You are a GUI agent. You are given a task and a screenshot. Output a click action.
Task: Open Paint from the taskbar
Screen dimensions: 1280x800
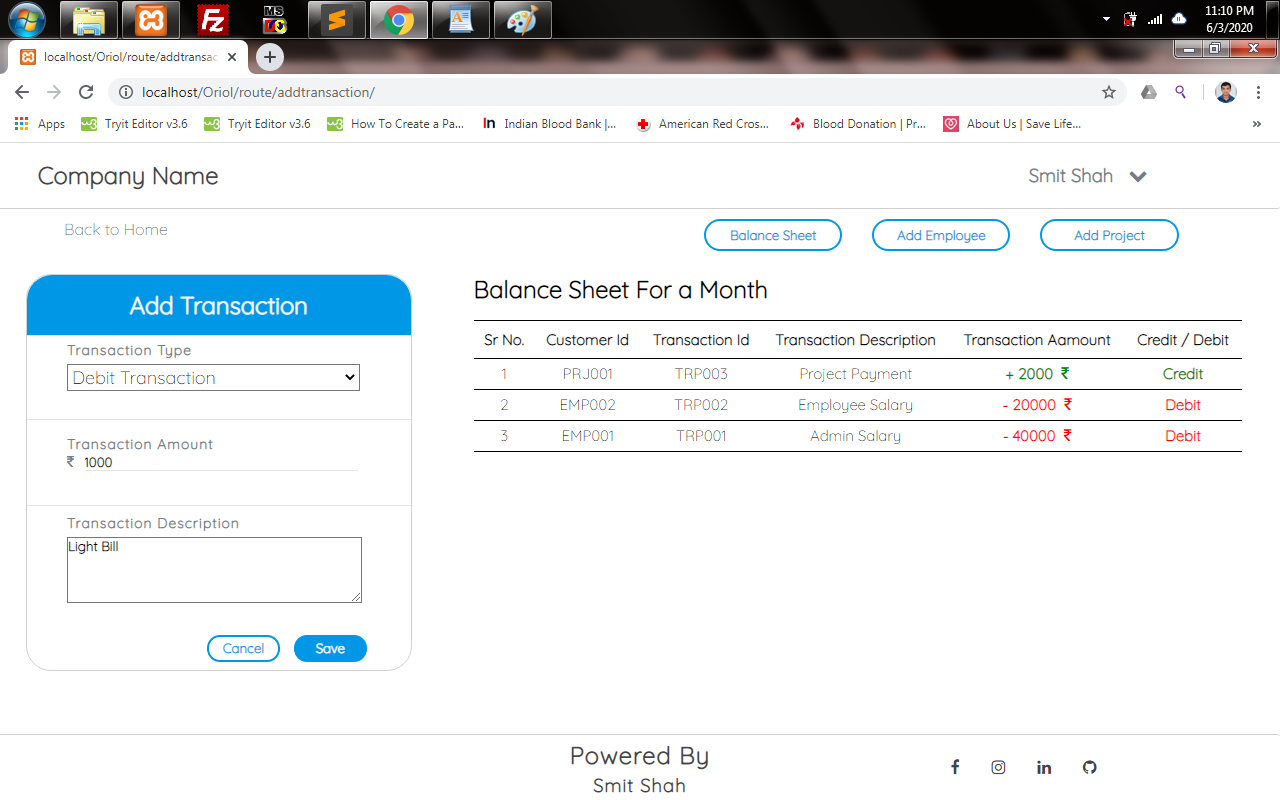point(522,20)
